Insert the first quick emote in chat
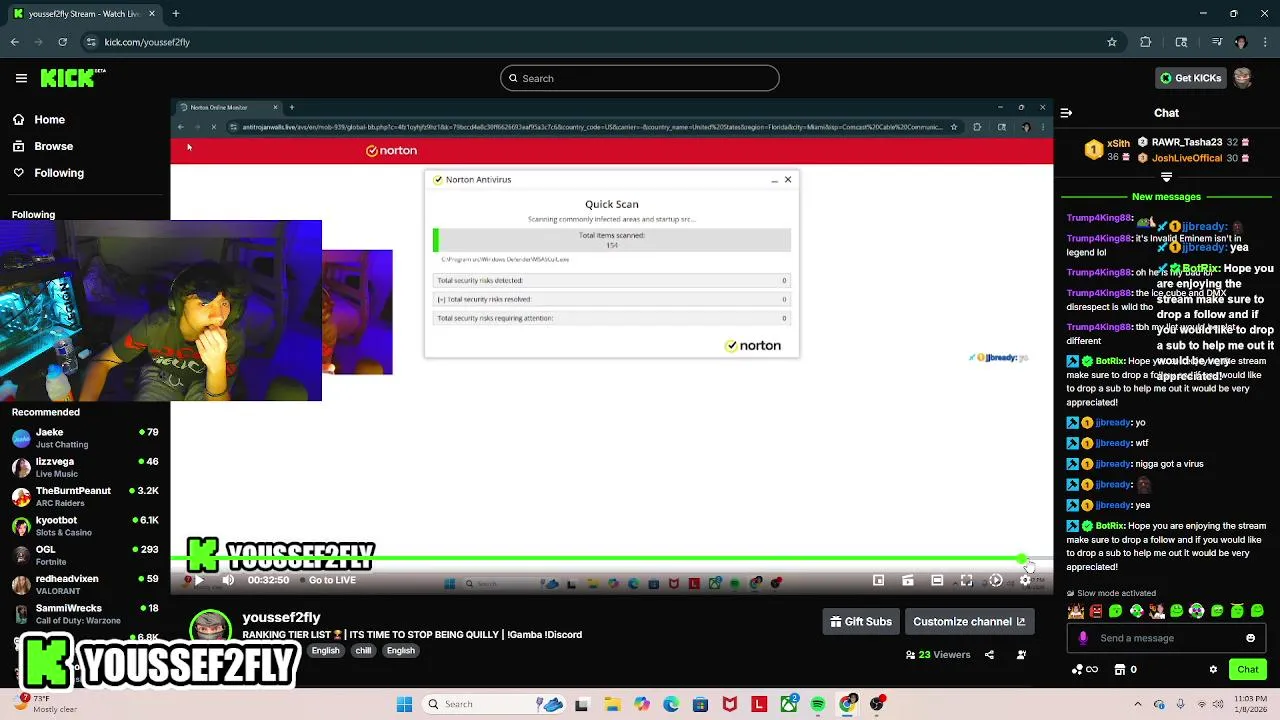This screenshot has width=1280, height=720. point(1076,611)
